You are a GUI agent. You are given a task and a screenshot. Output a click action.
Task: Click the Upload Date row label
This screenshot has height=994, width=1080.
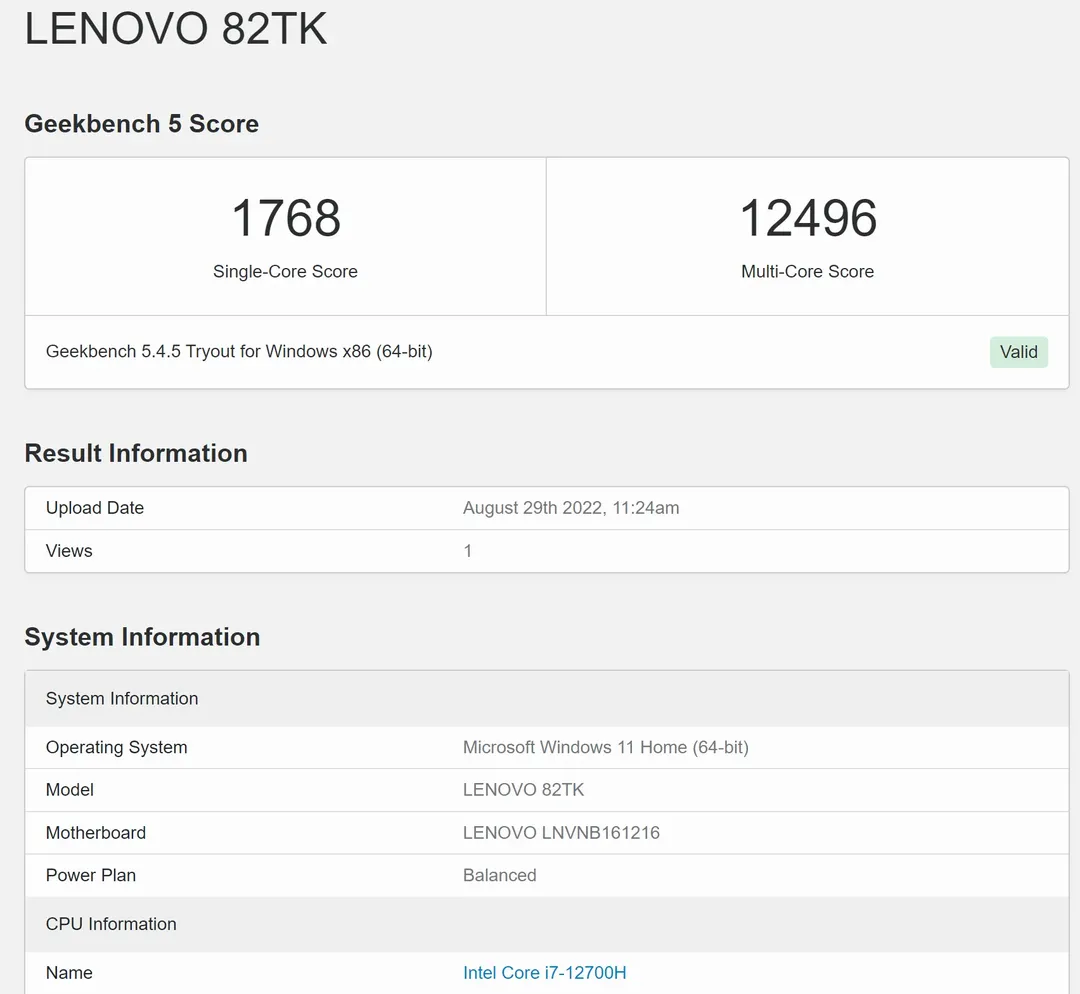[x=95, y=508]
